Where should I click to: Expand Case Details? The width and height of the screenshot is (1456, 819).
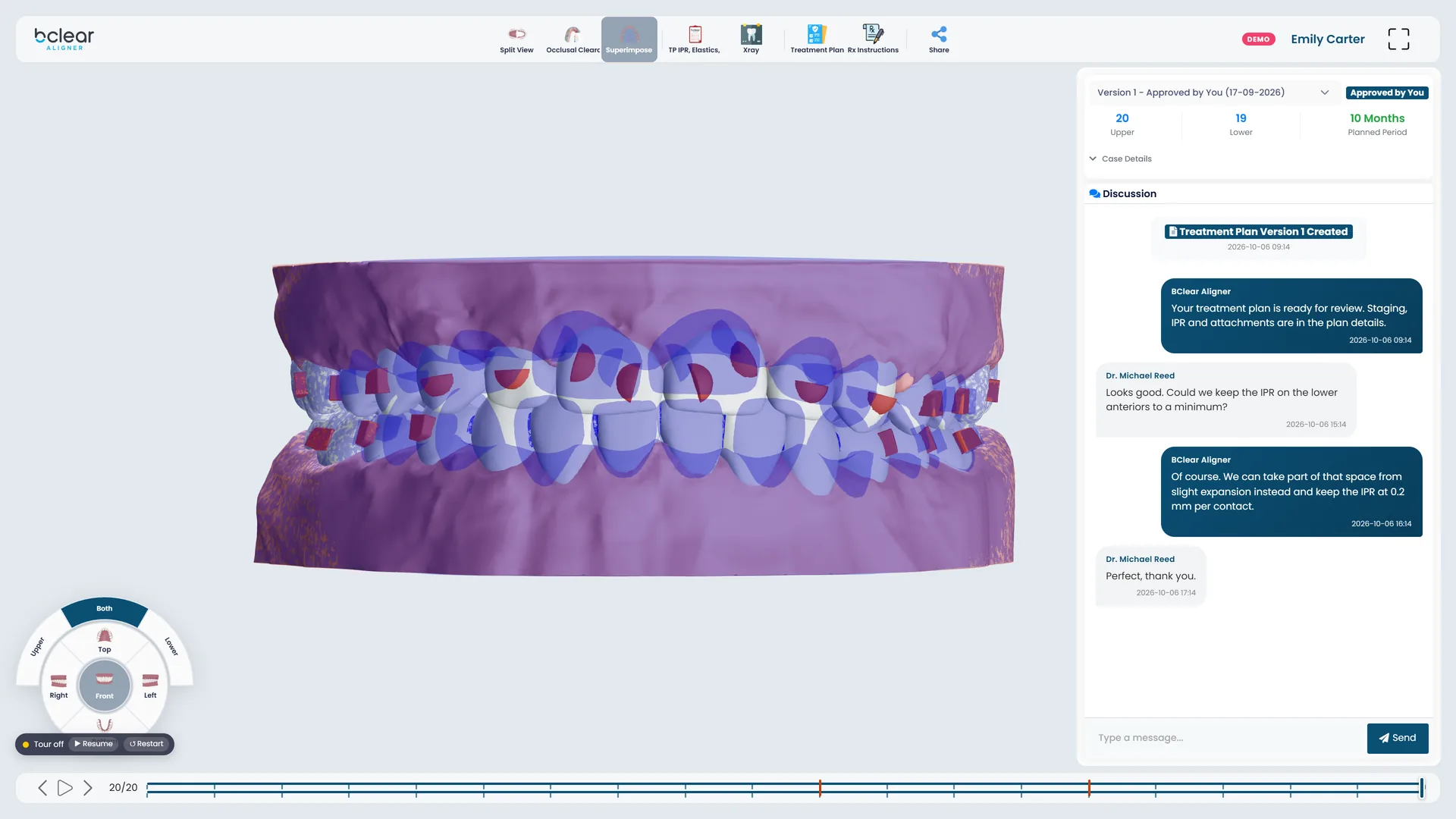(1120, 158)
